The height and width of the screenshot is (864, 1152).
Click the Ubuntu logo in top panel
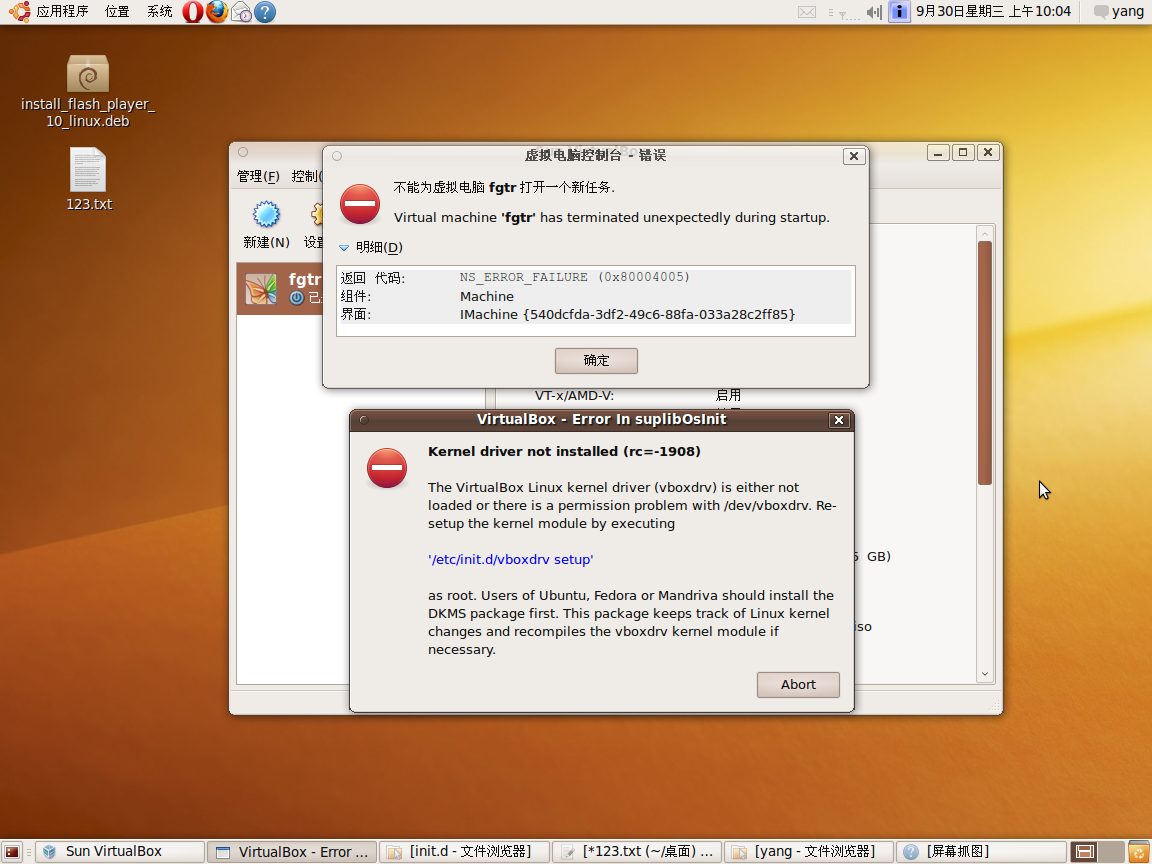(19, 11)
